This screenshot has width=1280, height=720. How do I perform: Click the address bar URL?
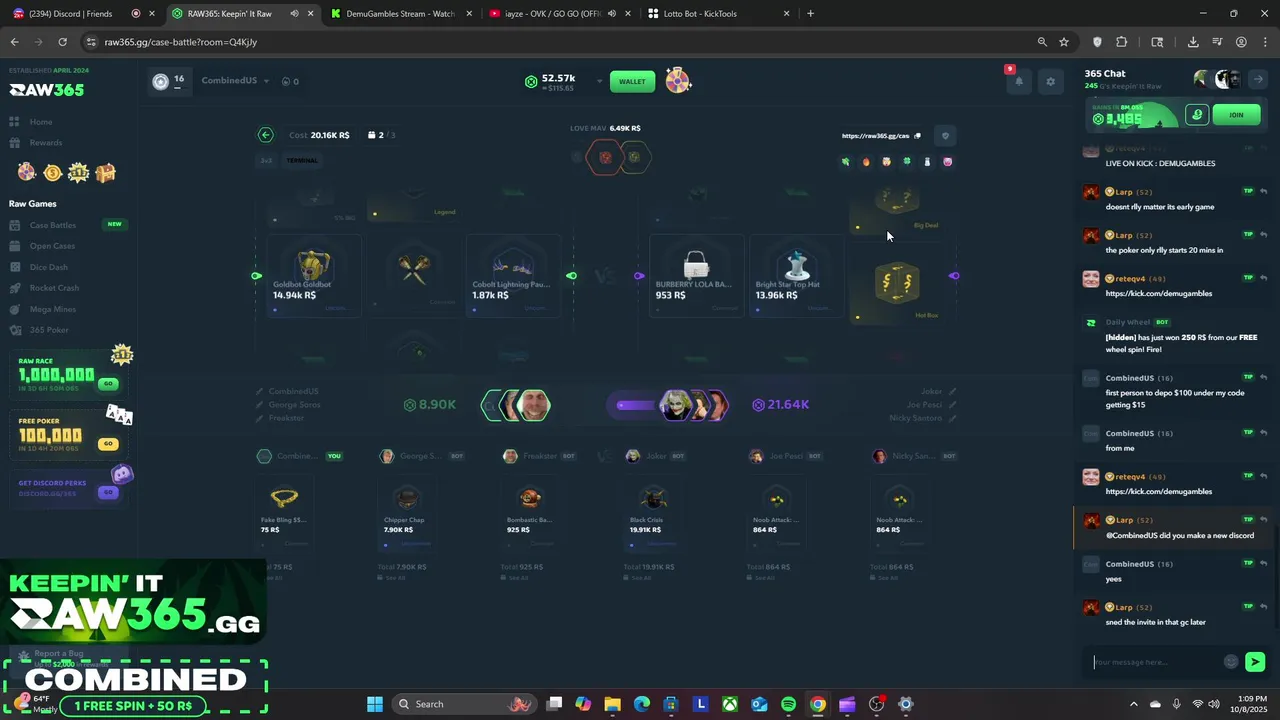[x=181, y=42]
